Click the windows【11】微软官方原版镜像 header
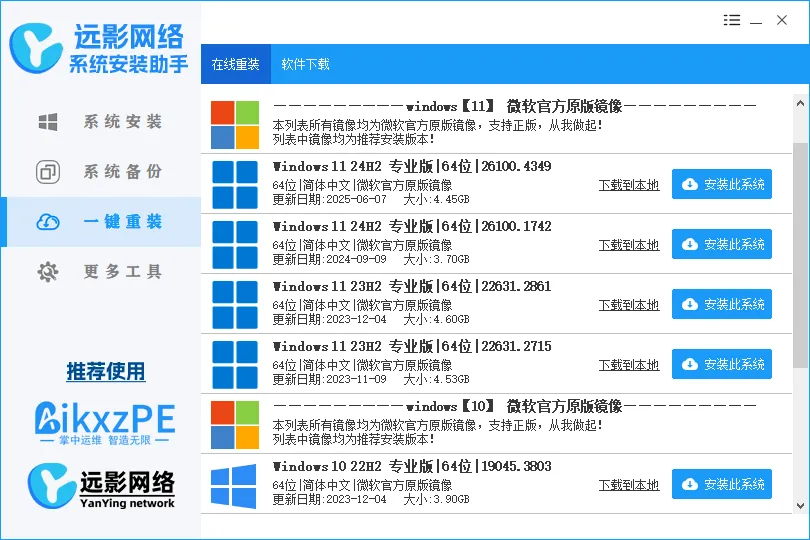This screenshot has height=540, width=810. (515, 106)
